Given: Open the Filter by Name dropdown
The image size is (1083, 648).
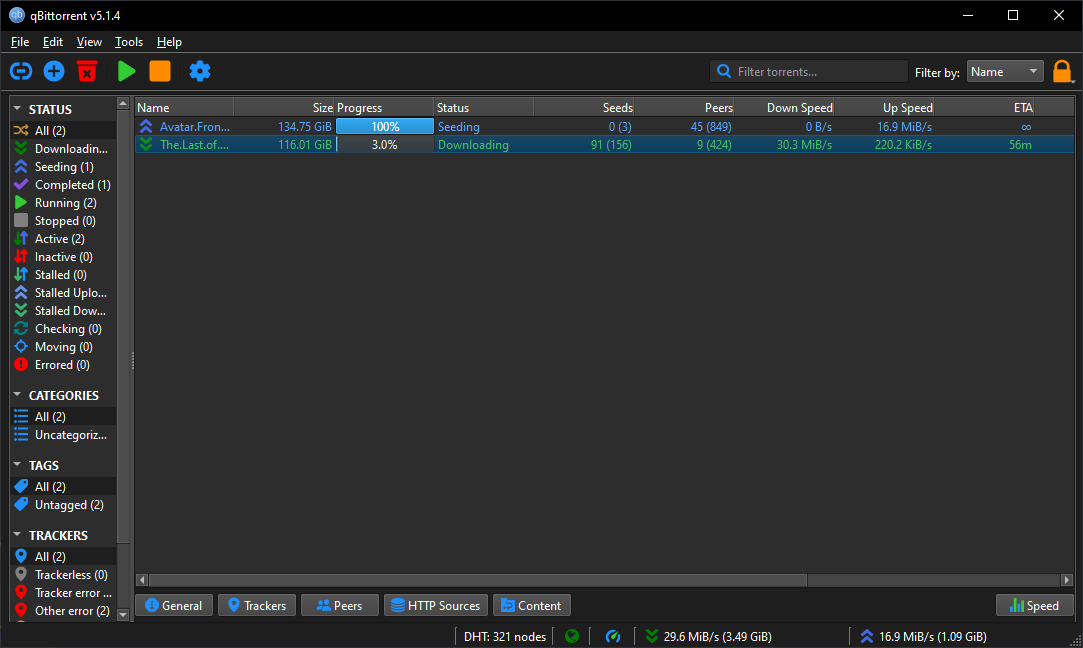Looking at the screenshot, I should coord(1005,71).
